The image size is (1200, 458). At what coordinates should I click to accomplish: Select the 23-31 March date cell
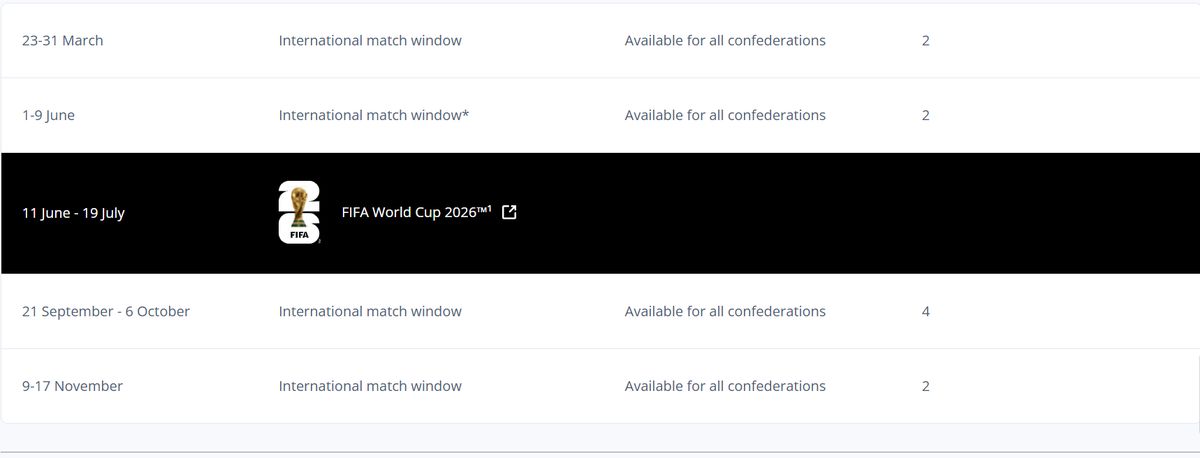[x=63, y=41]
